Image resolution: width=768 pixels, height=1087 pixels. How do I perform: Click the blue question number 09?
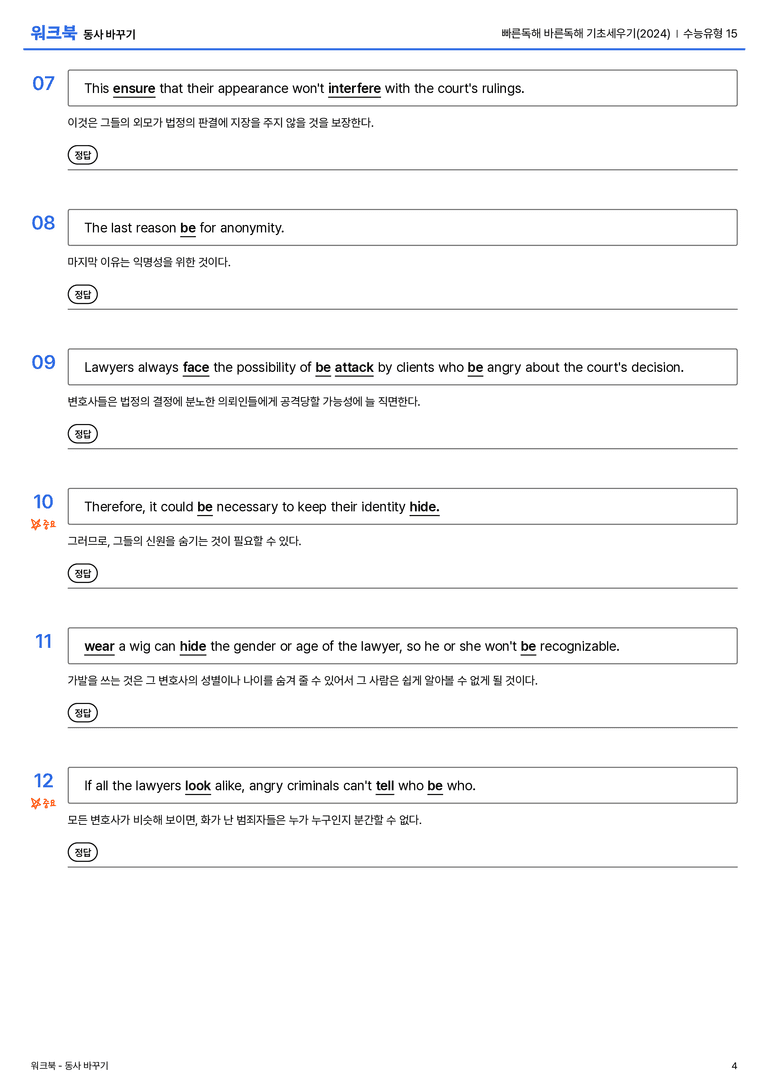[x=44, y=362]
